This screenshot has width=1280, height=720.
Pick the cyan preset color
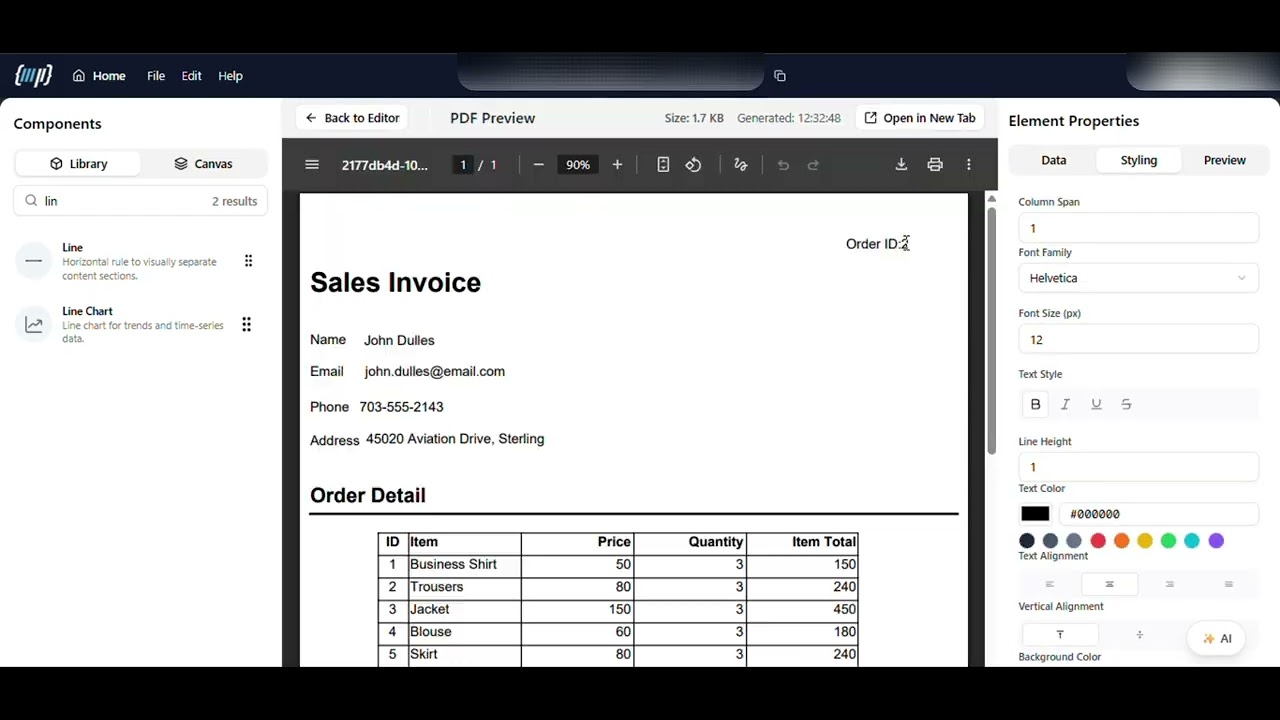(x=1192, y=541)
